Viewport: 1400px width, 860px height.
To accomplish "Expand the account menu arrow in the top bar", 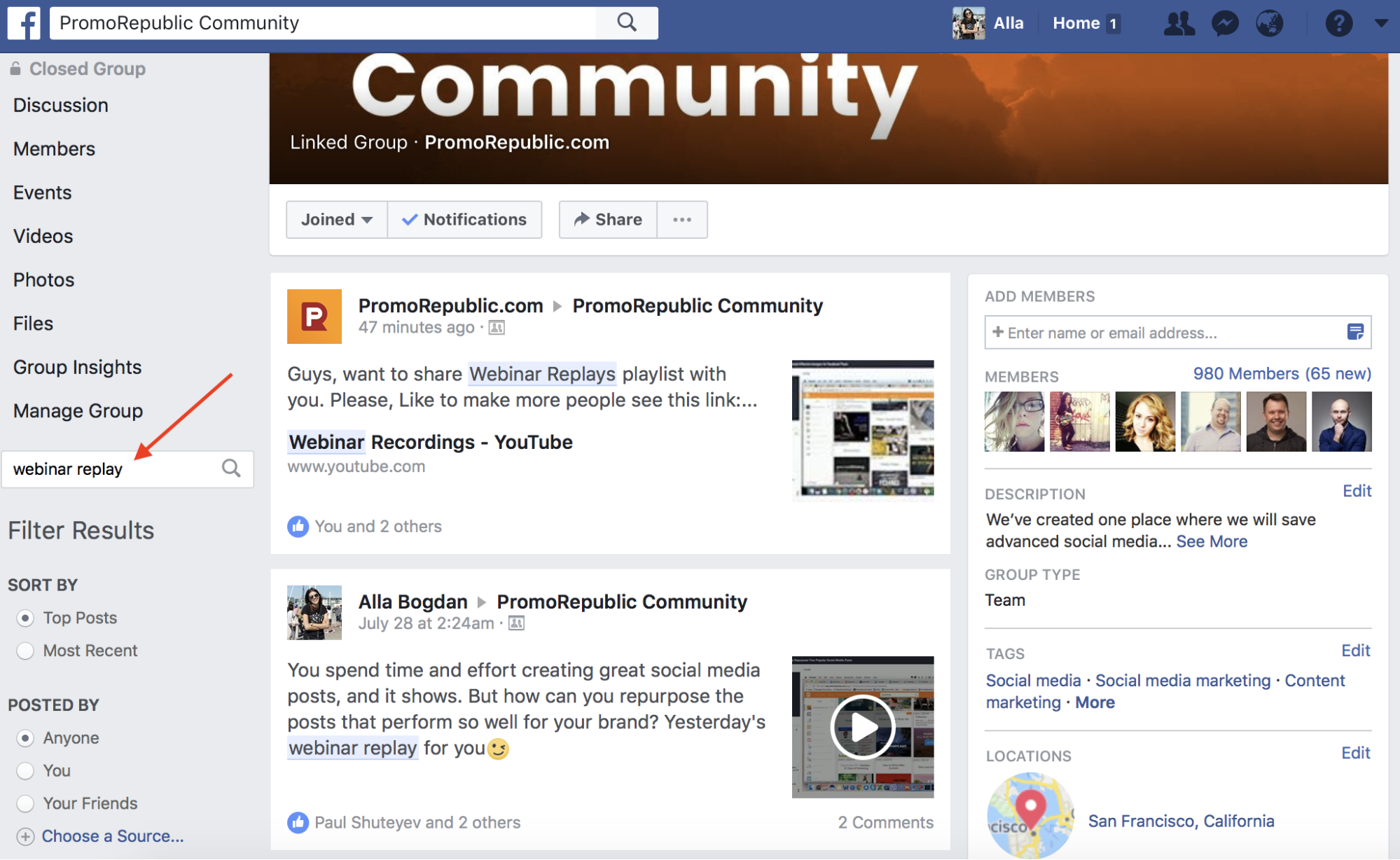I will click(x=1381, y=23).
